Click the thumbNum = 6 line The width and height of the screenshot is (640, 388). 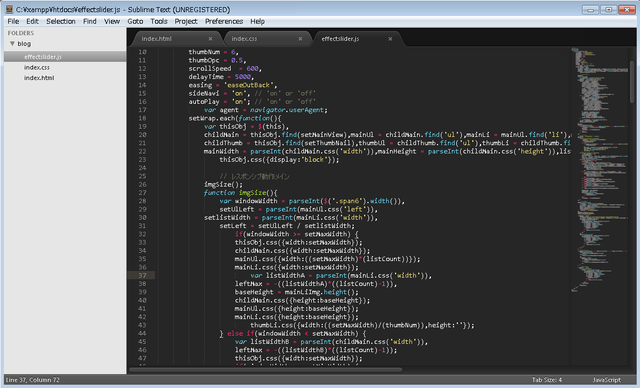coord(213,52)
